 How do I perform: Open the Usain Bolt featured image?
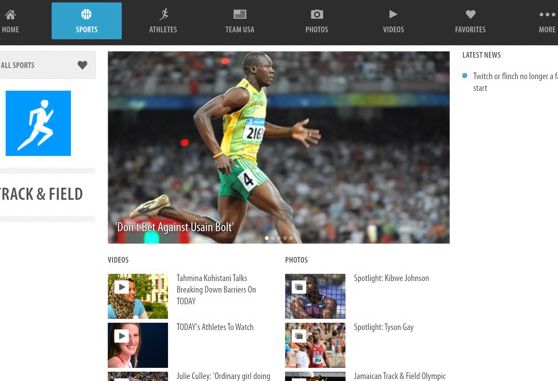(279, 147)
